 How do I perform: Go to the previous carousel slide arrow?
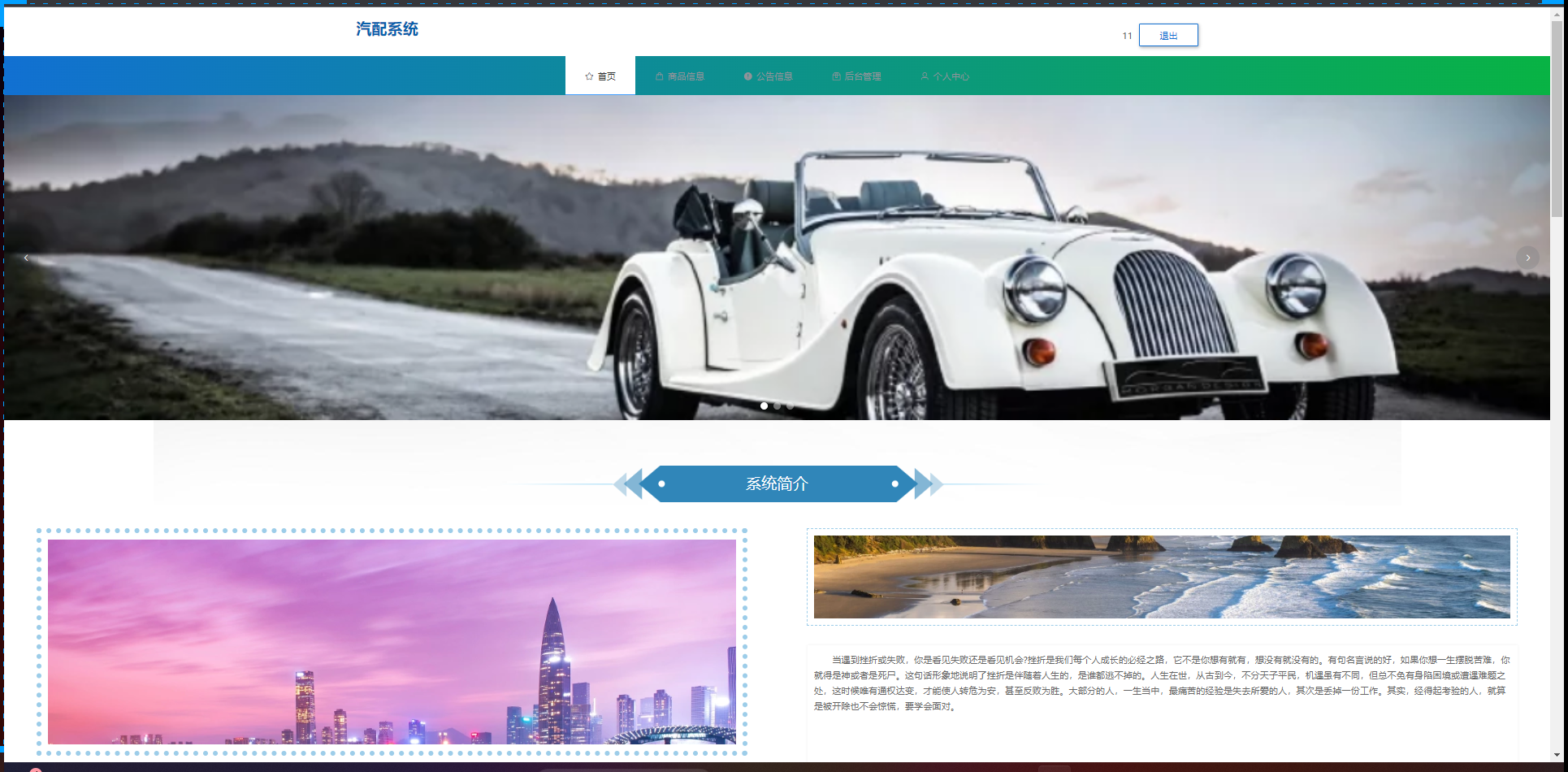(x=26, y=258)
